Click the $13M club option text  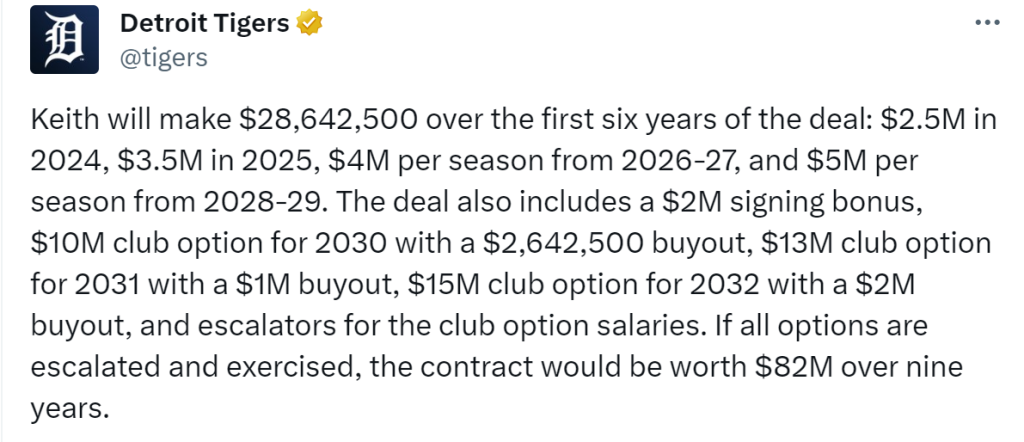[876, 244]
